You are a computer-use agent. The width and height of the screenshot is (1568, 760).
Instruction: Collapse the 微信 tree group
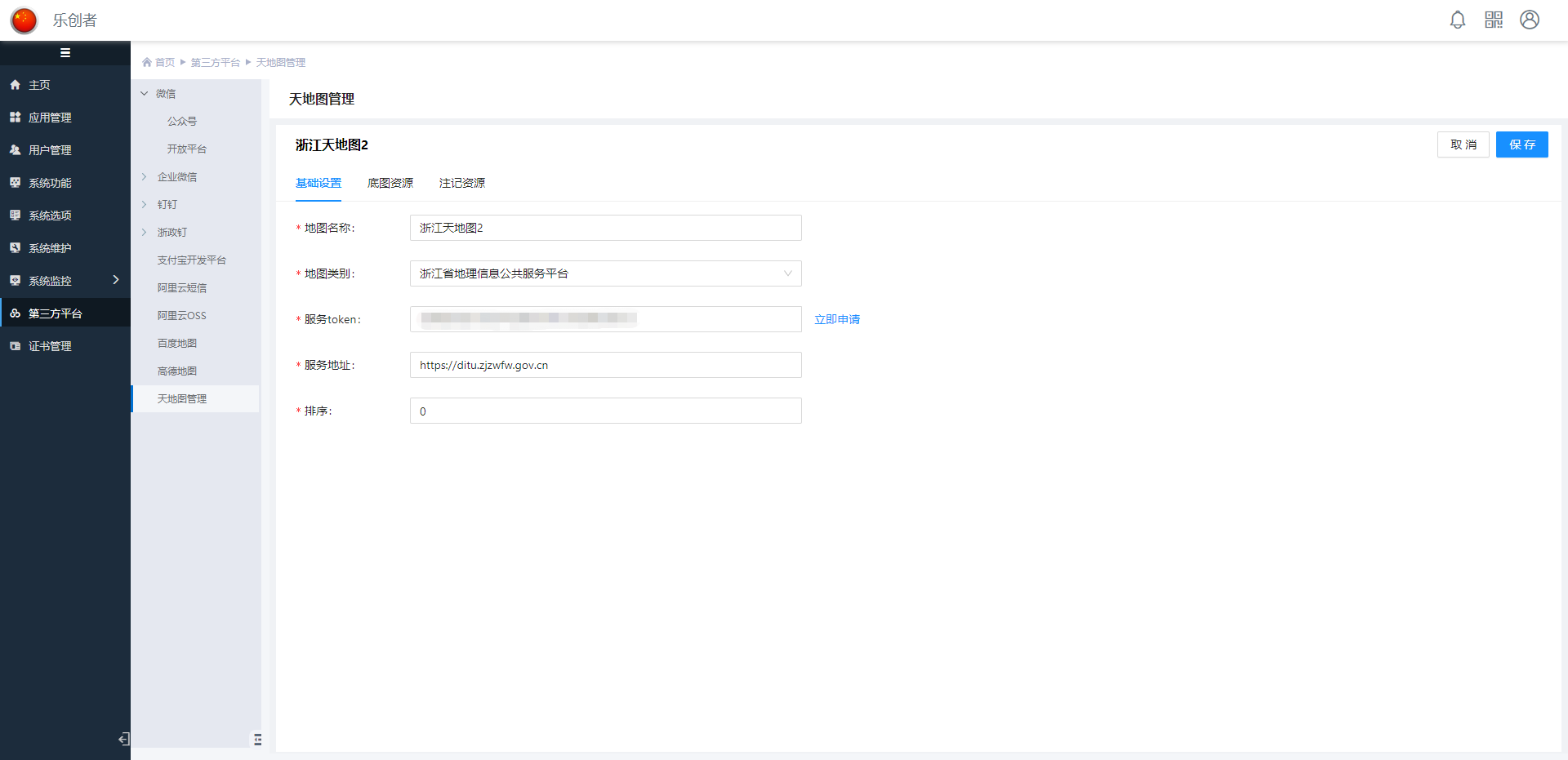145,94
